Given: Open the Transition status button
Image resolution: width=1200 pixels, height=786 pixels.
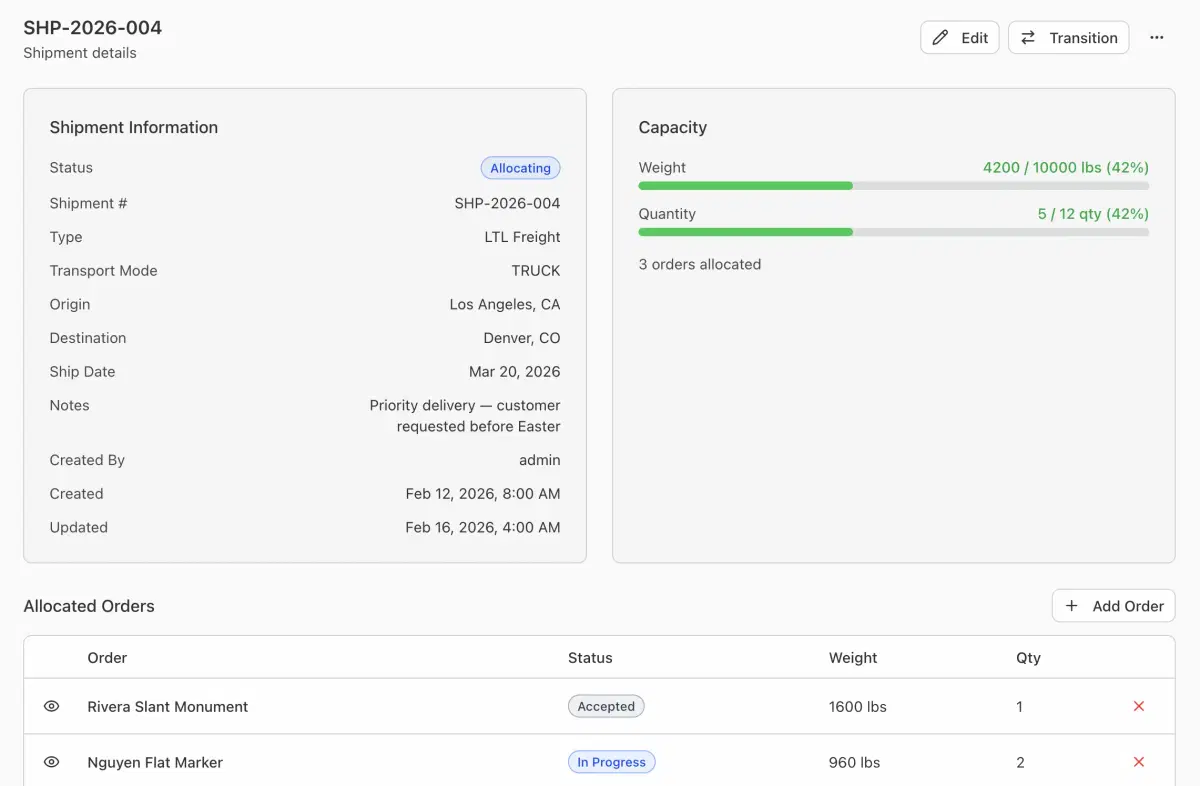Looking at the screenshot, I should click(x=1068, y=38).
